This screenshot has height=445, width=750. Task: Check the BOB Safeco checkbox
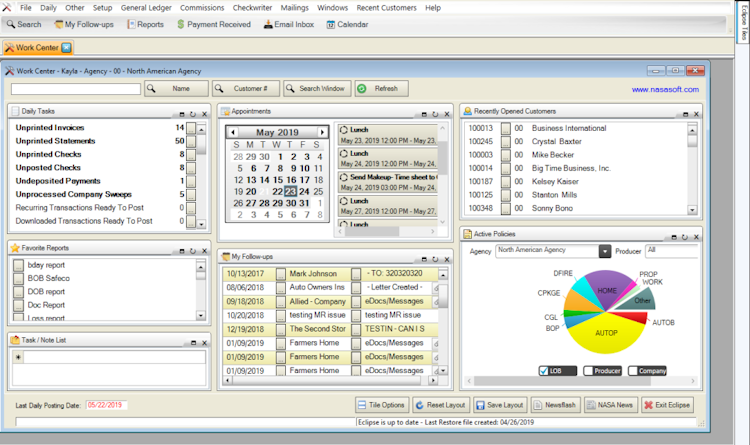click(18, 278)
